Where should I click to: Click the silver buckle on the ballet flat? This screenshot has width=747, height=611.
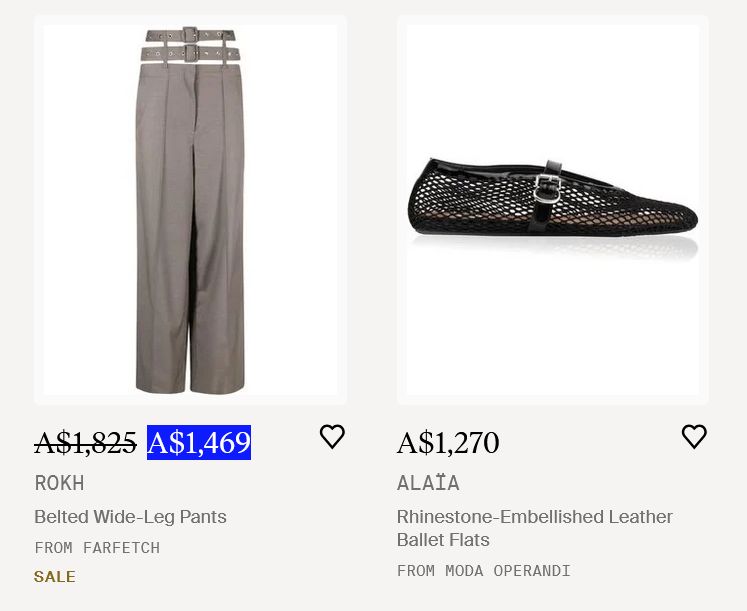pyautogui.click(x=545, y=185)
